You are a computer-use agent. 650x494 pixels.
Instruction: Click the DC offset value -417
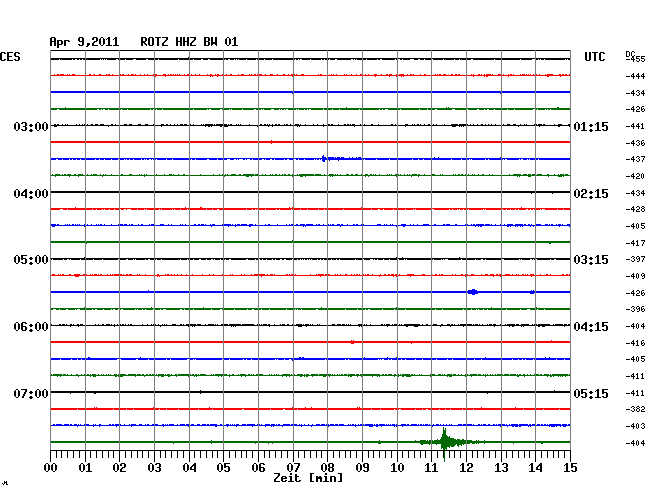(x=635, y=243)
